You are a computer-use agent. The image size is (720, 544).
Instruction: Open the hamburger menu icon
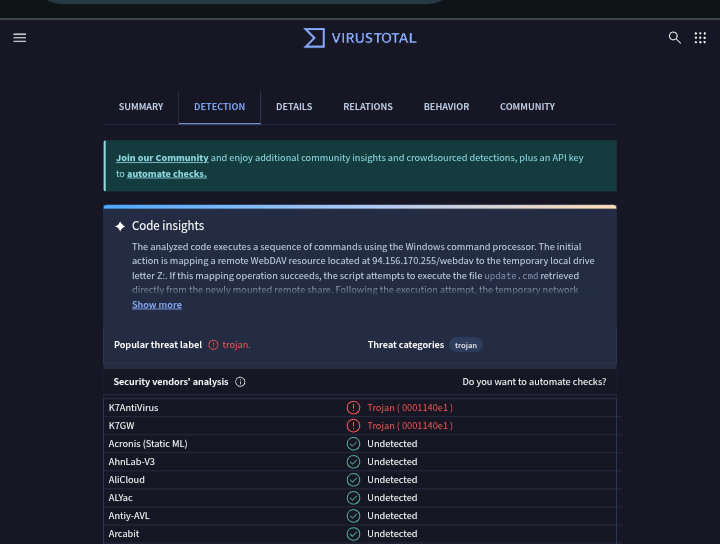pyautogui.click(x=20, y=38)
